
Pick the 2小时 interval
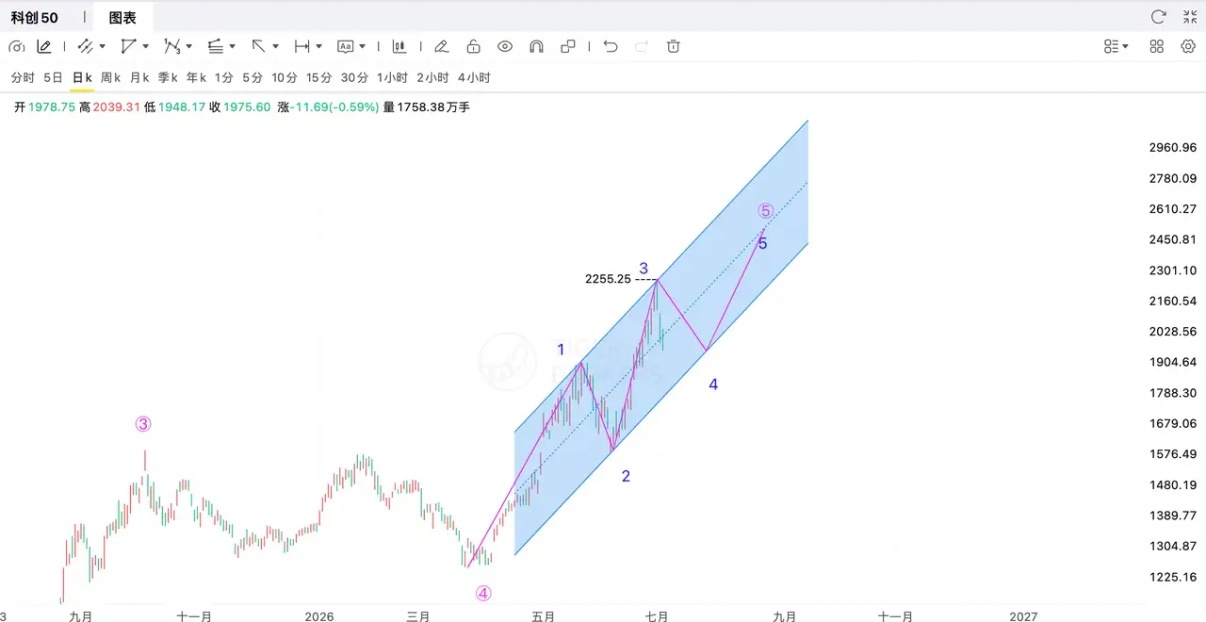[x=433, y=77]
